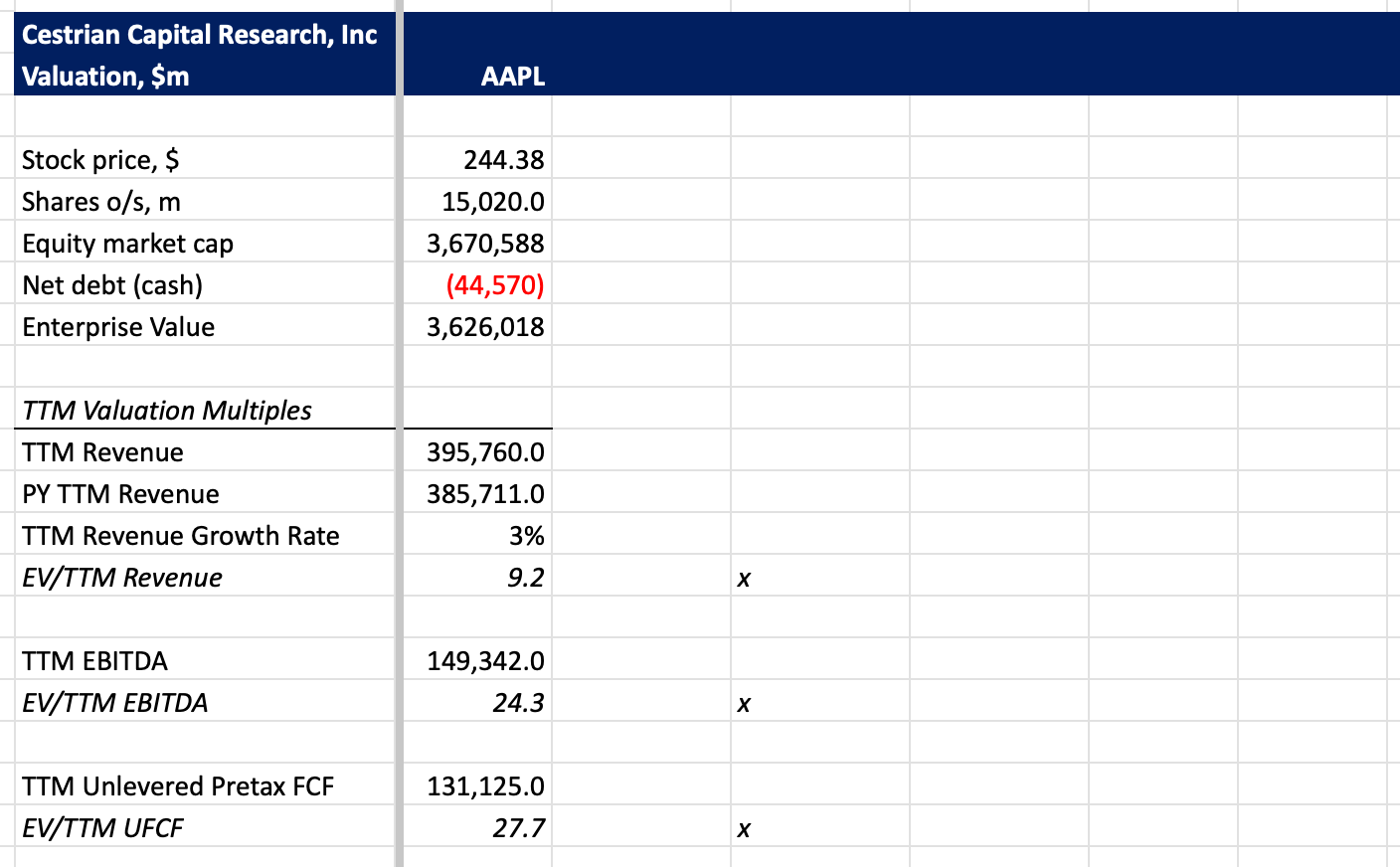Select the 'TTM Unlevered Pretax FCF' label
Screen dimensions: 1400x867
point(178,786)
